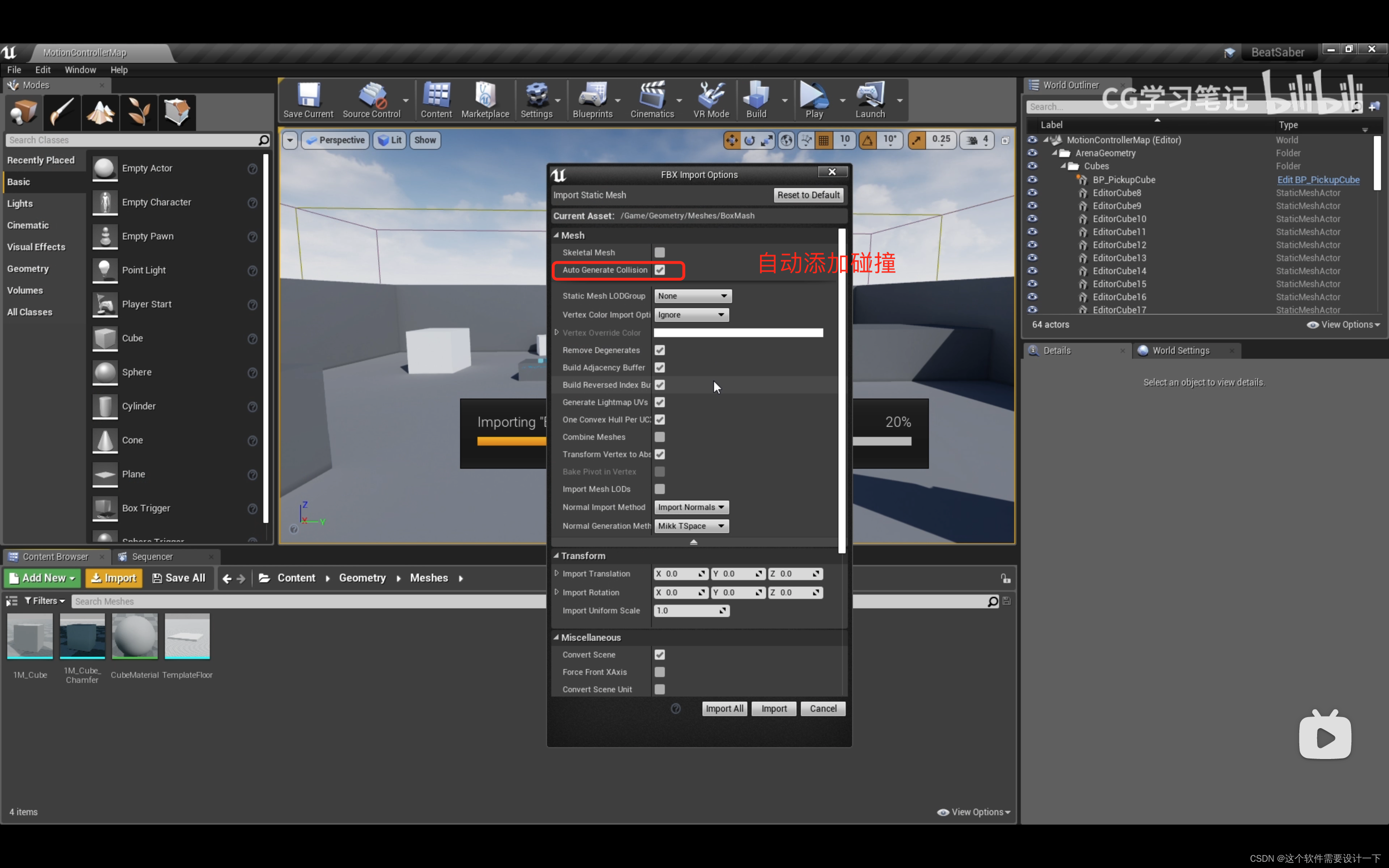
Task: Click the Vertex Override Color swatch
Action: click(x=738, y=333)
